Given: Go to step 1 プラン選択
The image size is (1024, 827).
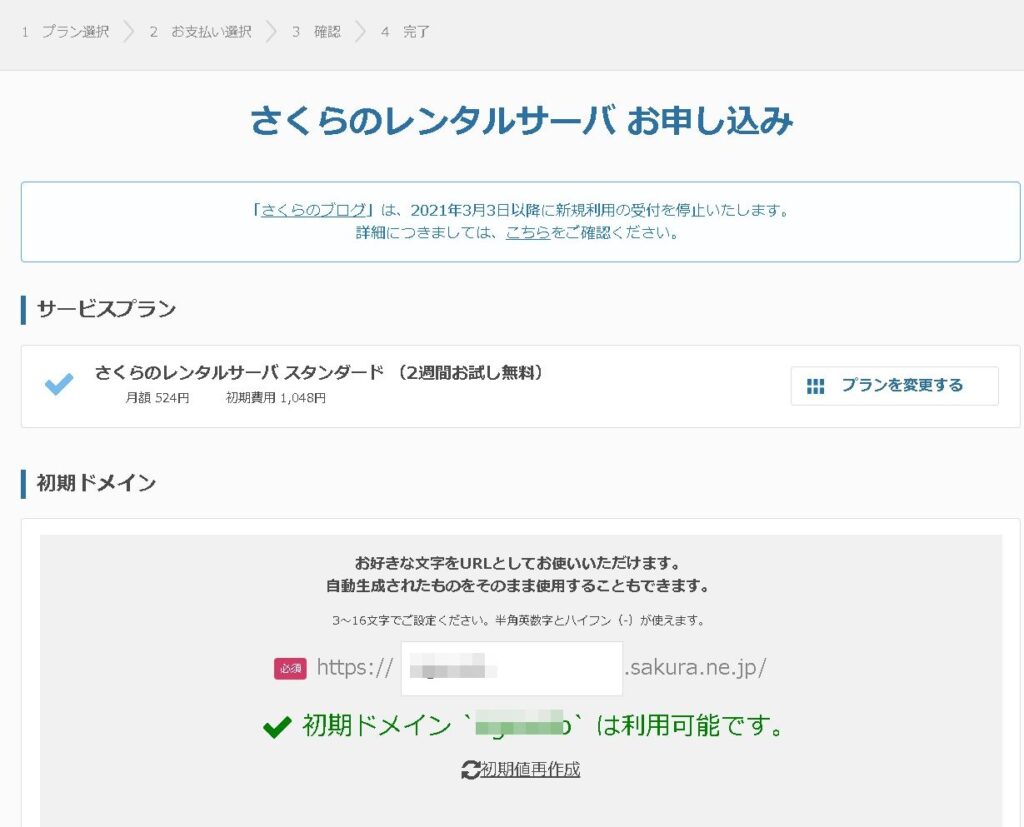Looking at the screenshot, I should (x=66, y=32).
